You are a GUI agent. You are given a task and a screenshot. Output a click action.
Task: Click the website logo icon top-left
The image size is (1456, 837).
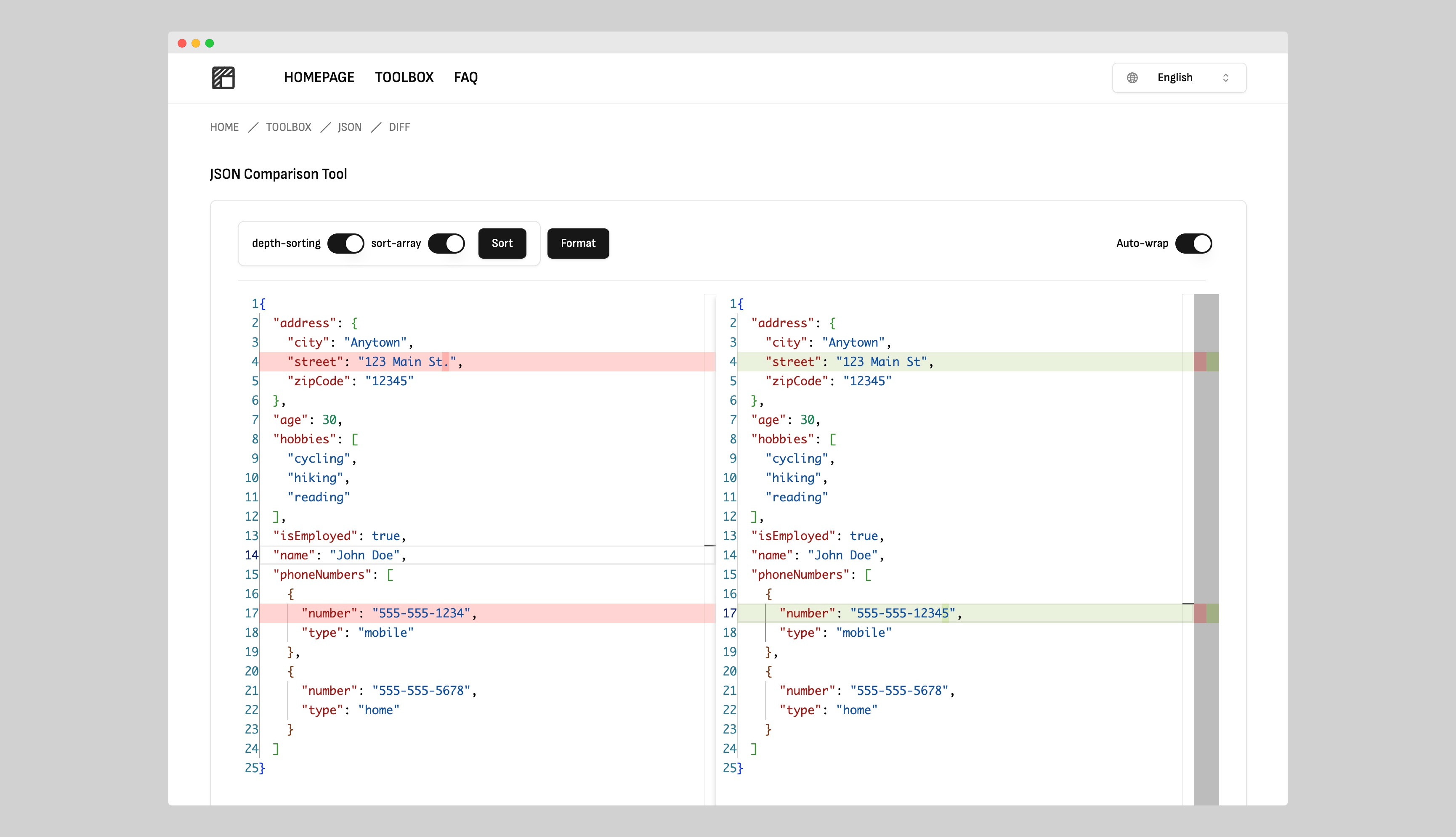(x=223, y=77)
